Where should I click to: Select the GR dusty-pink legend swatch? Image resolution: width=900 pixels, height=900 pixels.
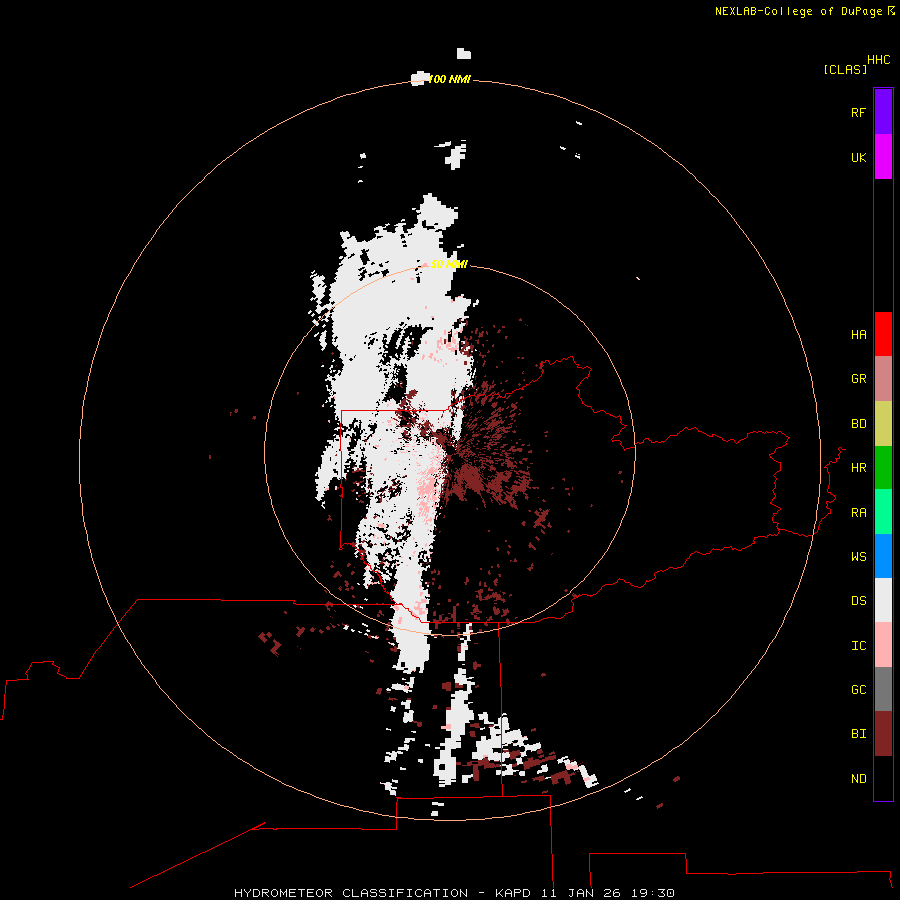coord(883,379)
